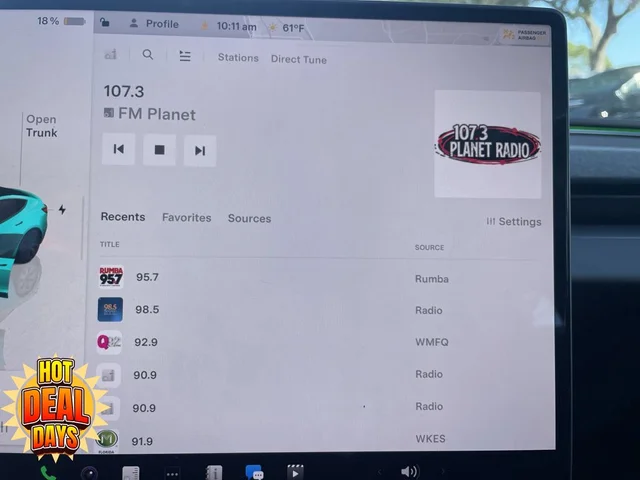Open the Messages chat app

pyautogui.click(x=255, y=472)
